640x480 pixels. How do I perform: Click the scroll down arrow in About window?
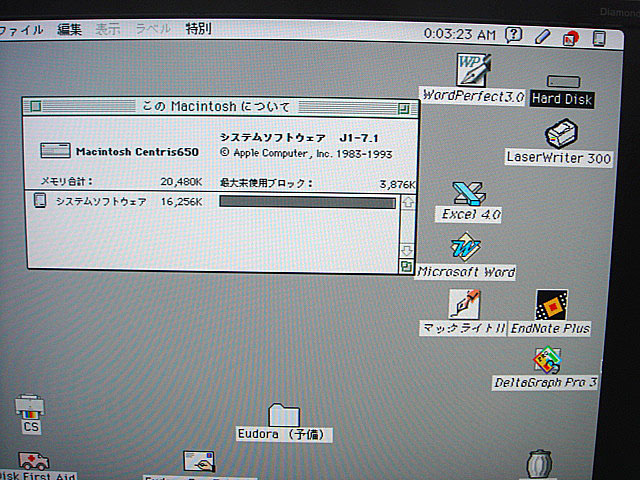[407, 250]
